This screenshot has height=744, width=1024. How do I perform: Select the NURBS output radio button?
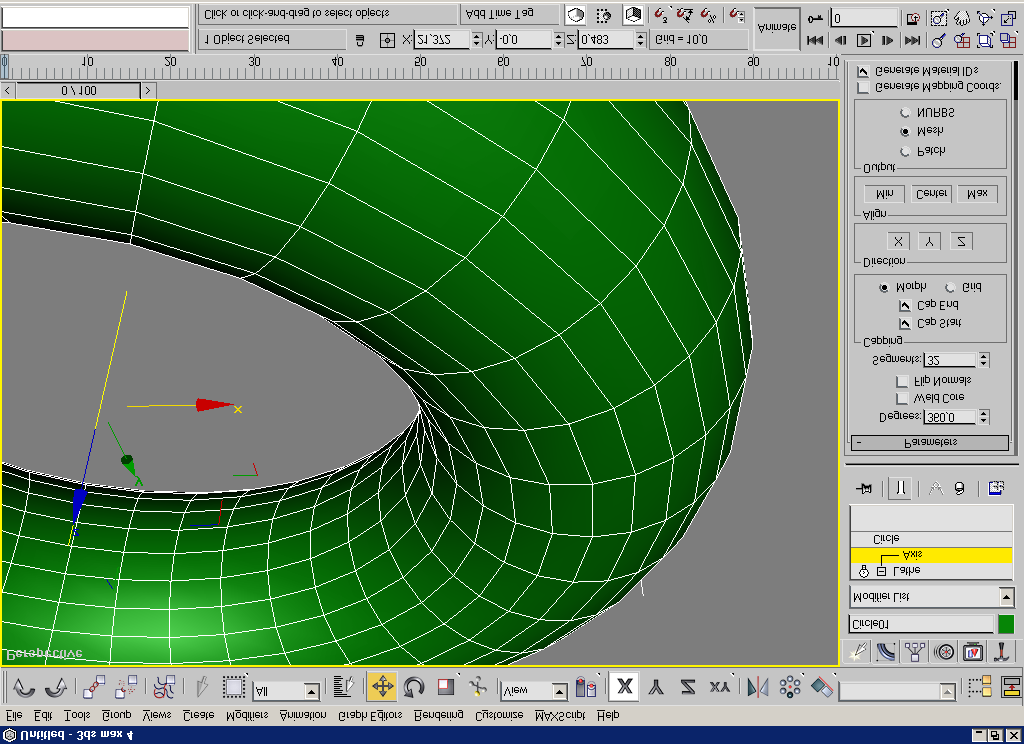904,113
